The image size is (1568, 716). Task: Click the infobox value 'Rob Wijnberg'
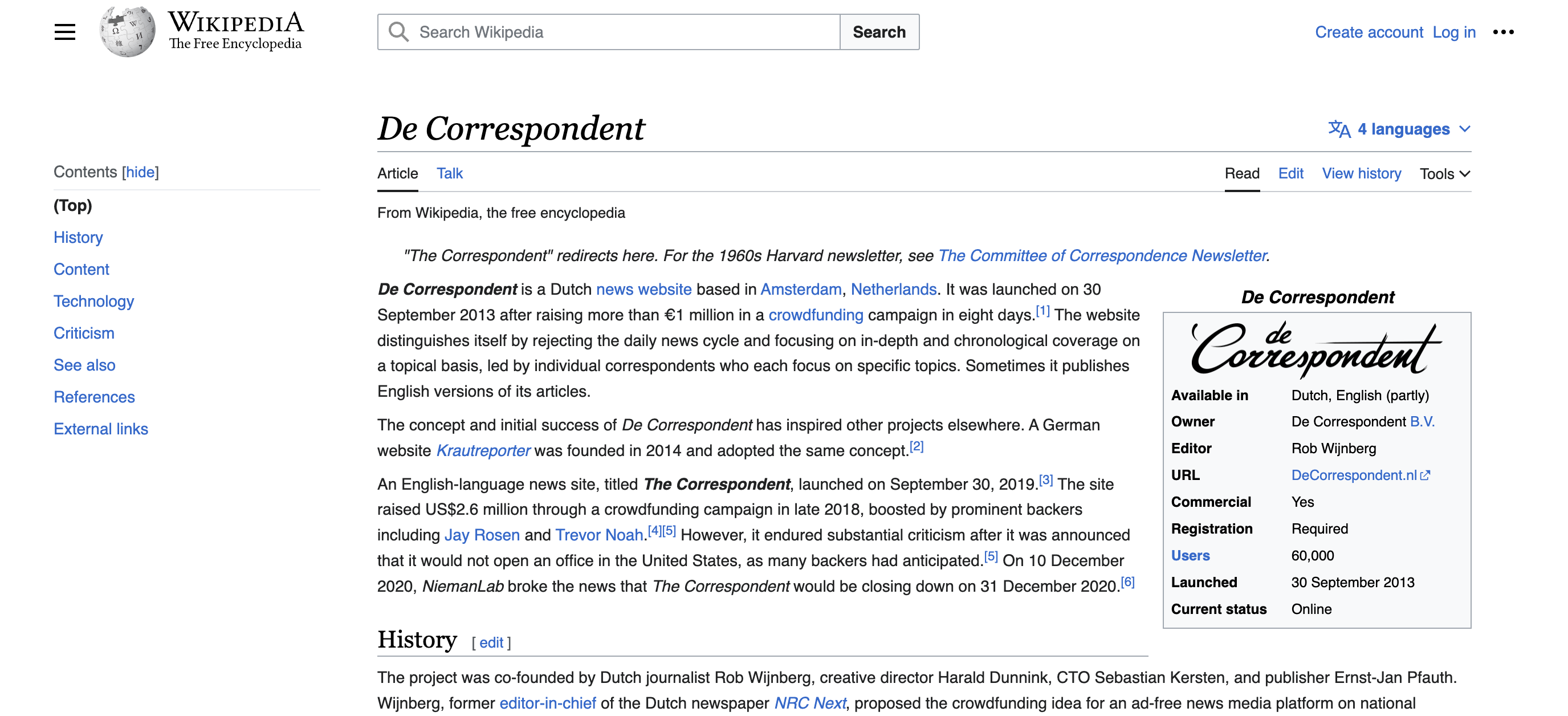click(1333, 449)
